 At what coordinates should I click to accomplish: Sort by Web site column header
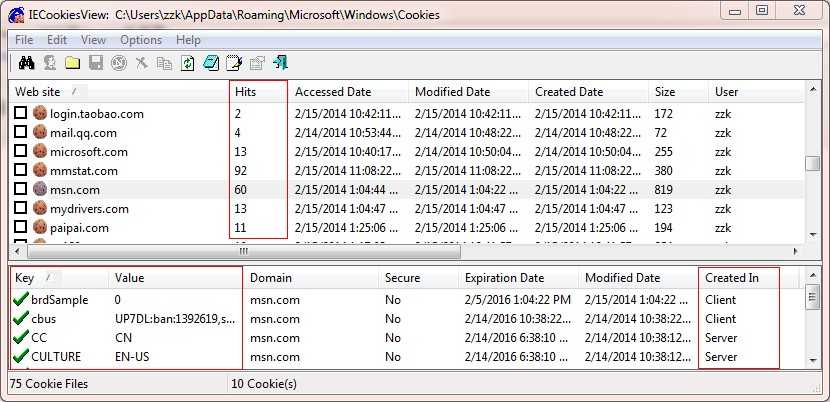(119, 92)
